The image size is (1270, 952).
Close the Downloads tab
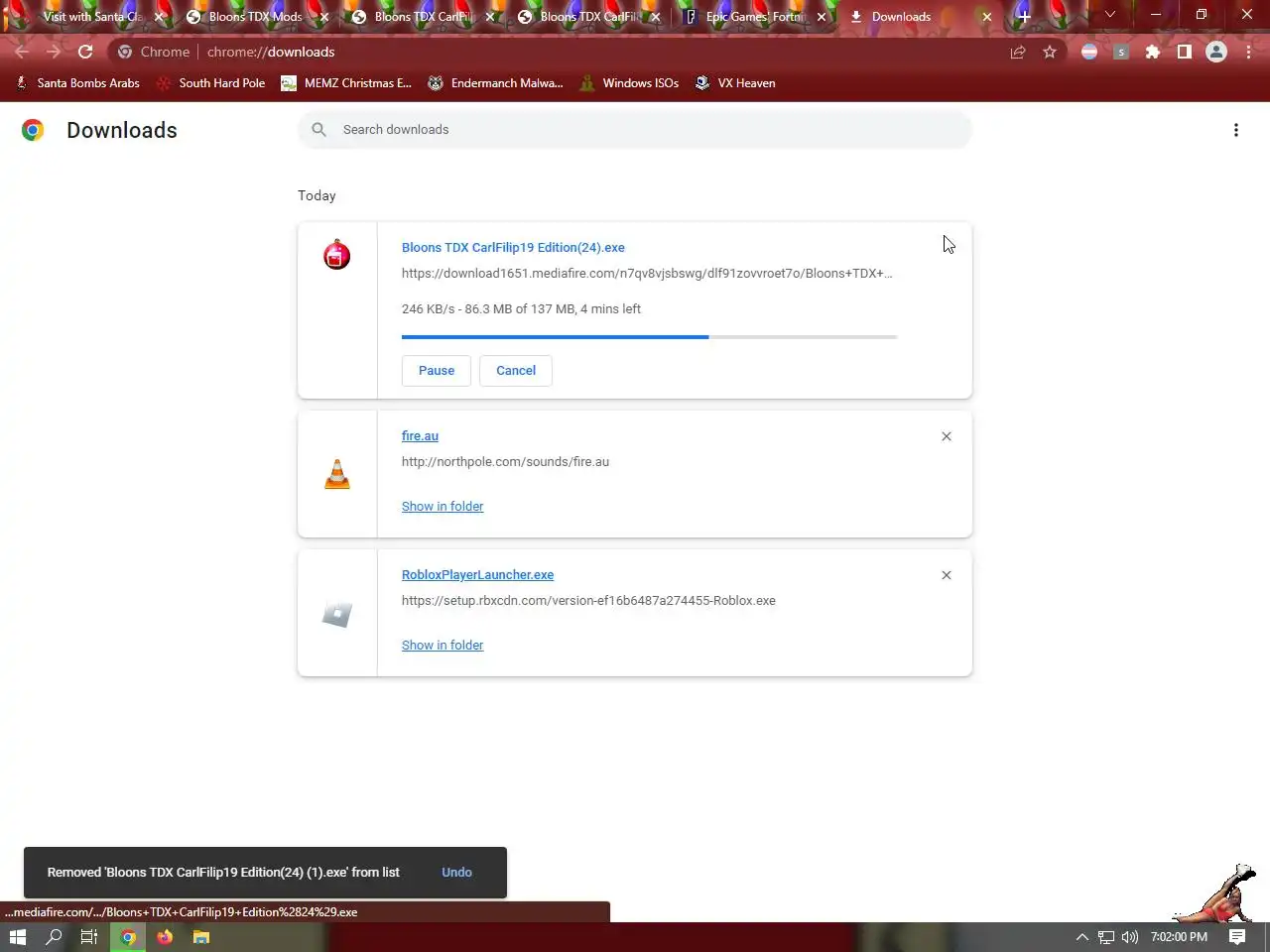tap(987, 17)
